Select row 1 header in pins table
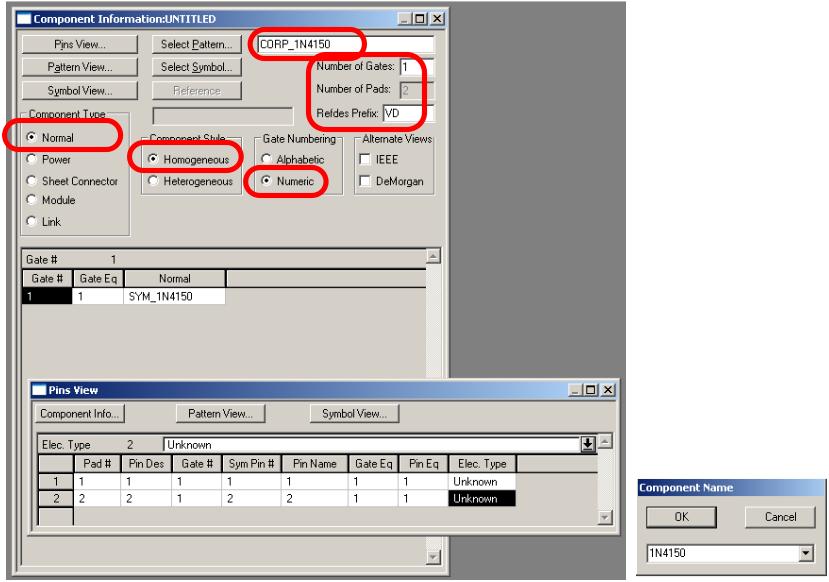829x582 pixels. coord(56,482)
